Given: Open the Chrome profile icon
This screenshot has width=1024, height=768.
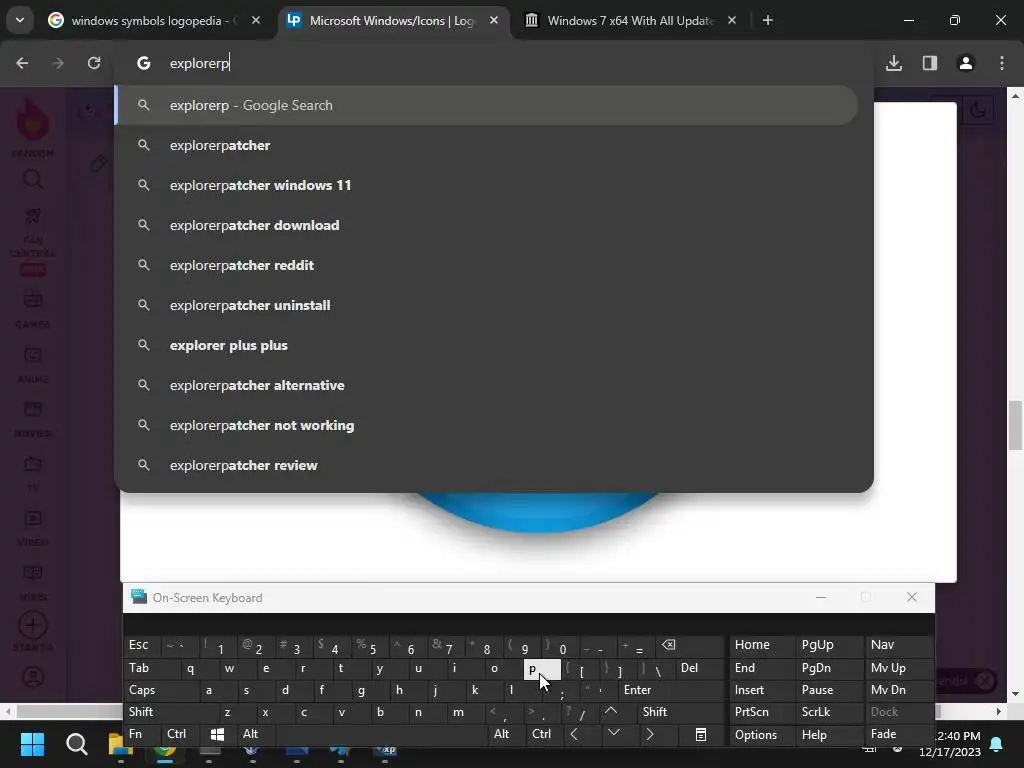Looking at the screenshot, I should [x=966, y=63].
